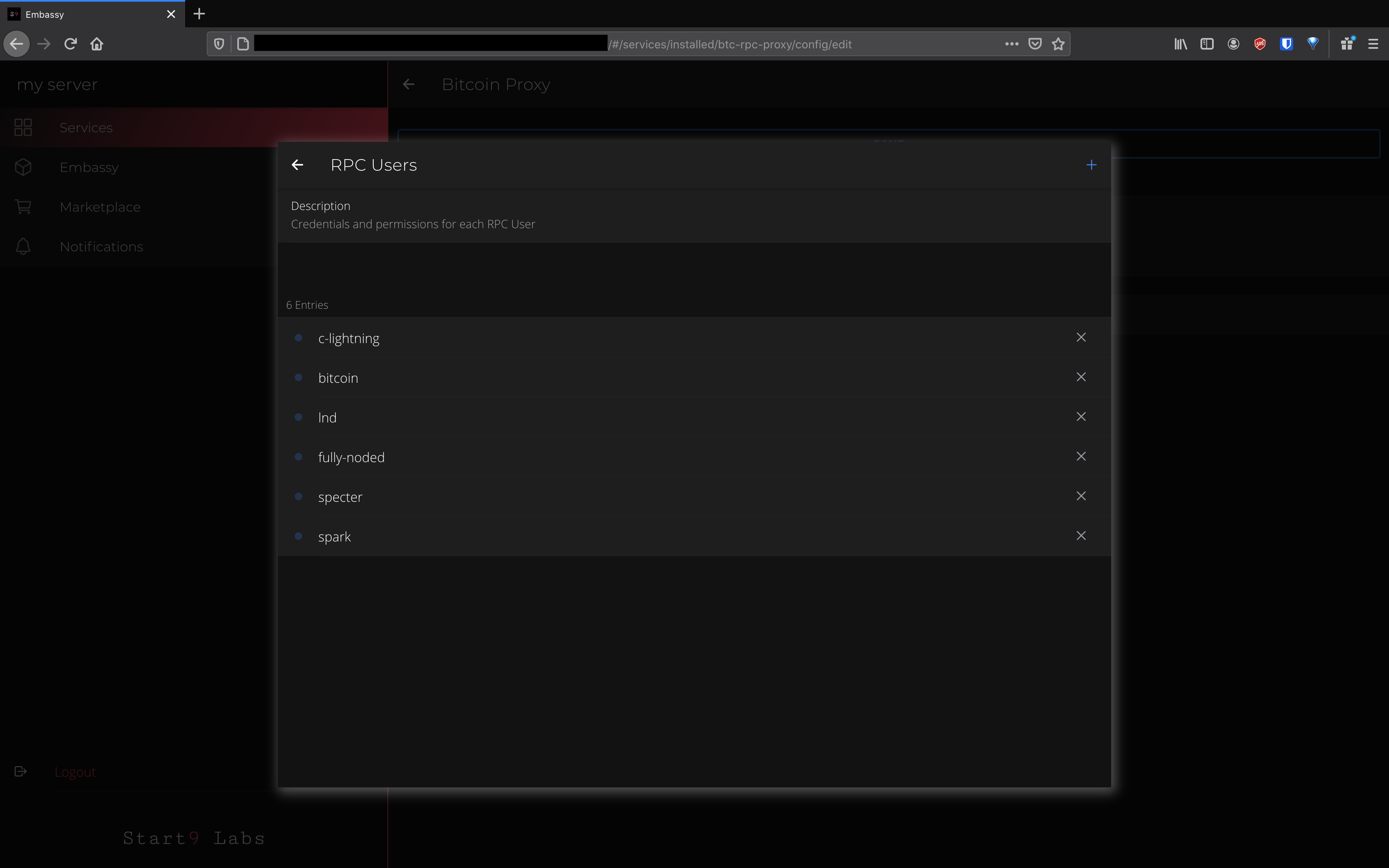Go back from RPC Users panel
The image size is (1389, 868).
pyautogui.click(x=297, y=165)
